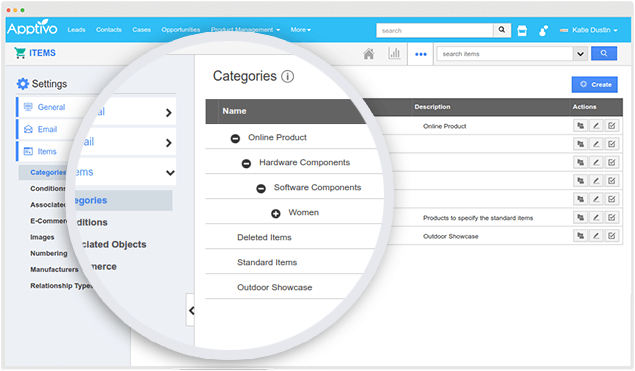Screen dimensions: 635x371
Task: Open the Product Management dropdown
Action: click(245, 30)
